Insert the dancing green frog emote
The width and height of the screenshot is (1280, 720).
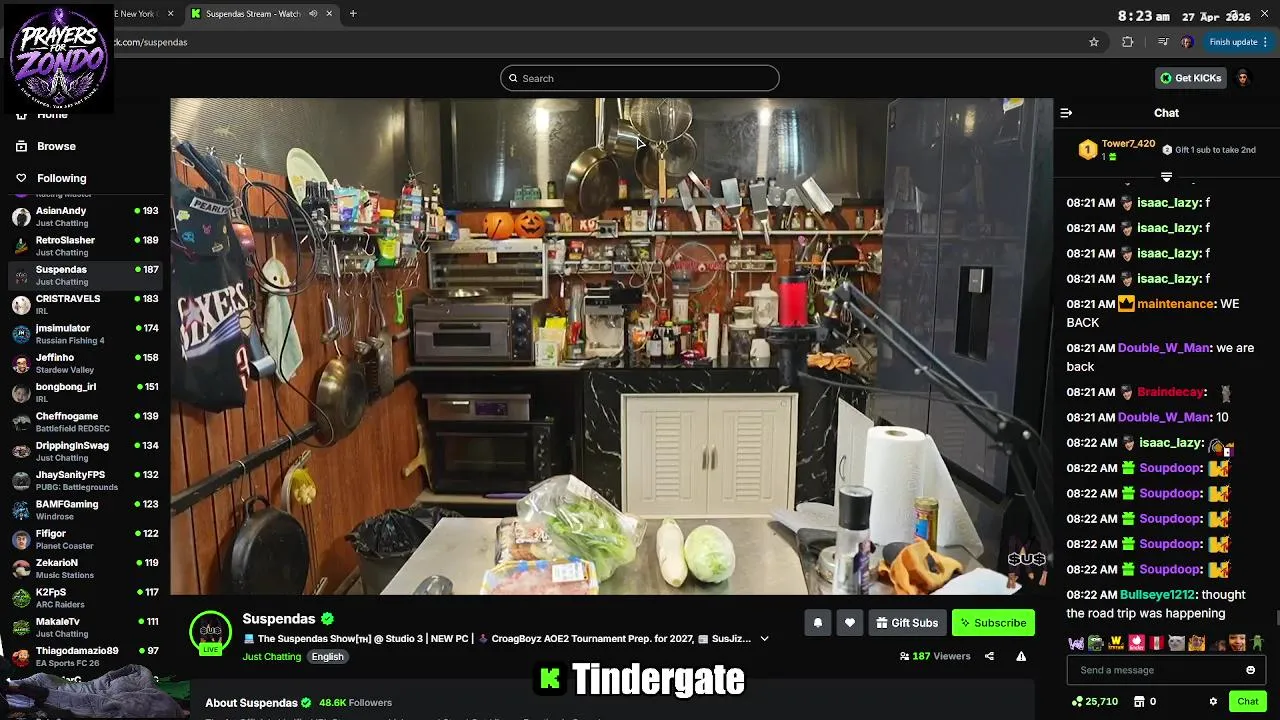(1257, 643)
